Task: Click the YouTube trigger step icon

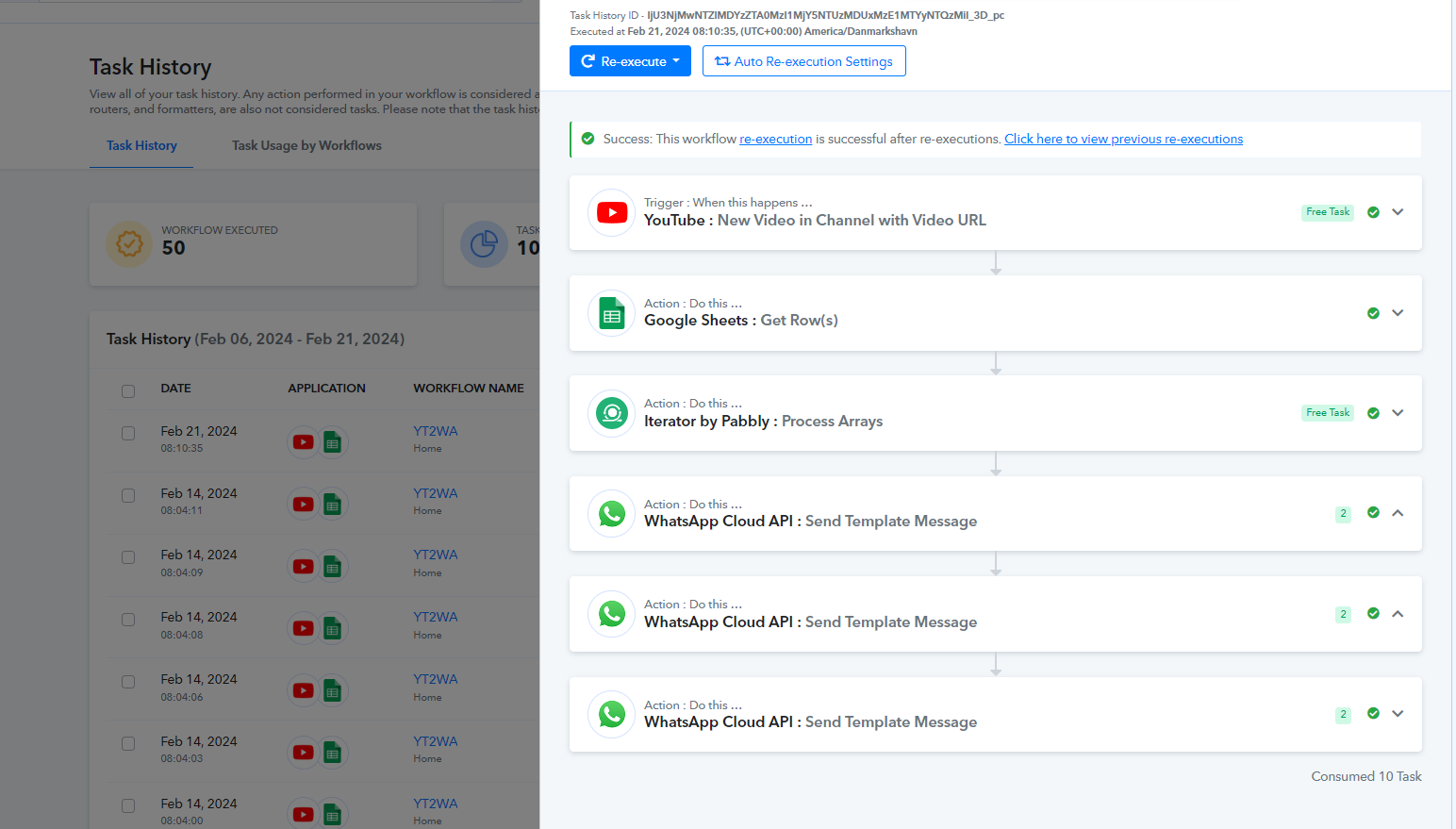Action: [x=611, y=213]
